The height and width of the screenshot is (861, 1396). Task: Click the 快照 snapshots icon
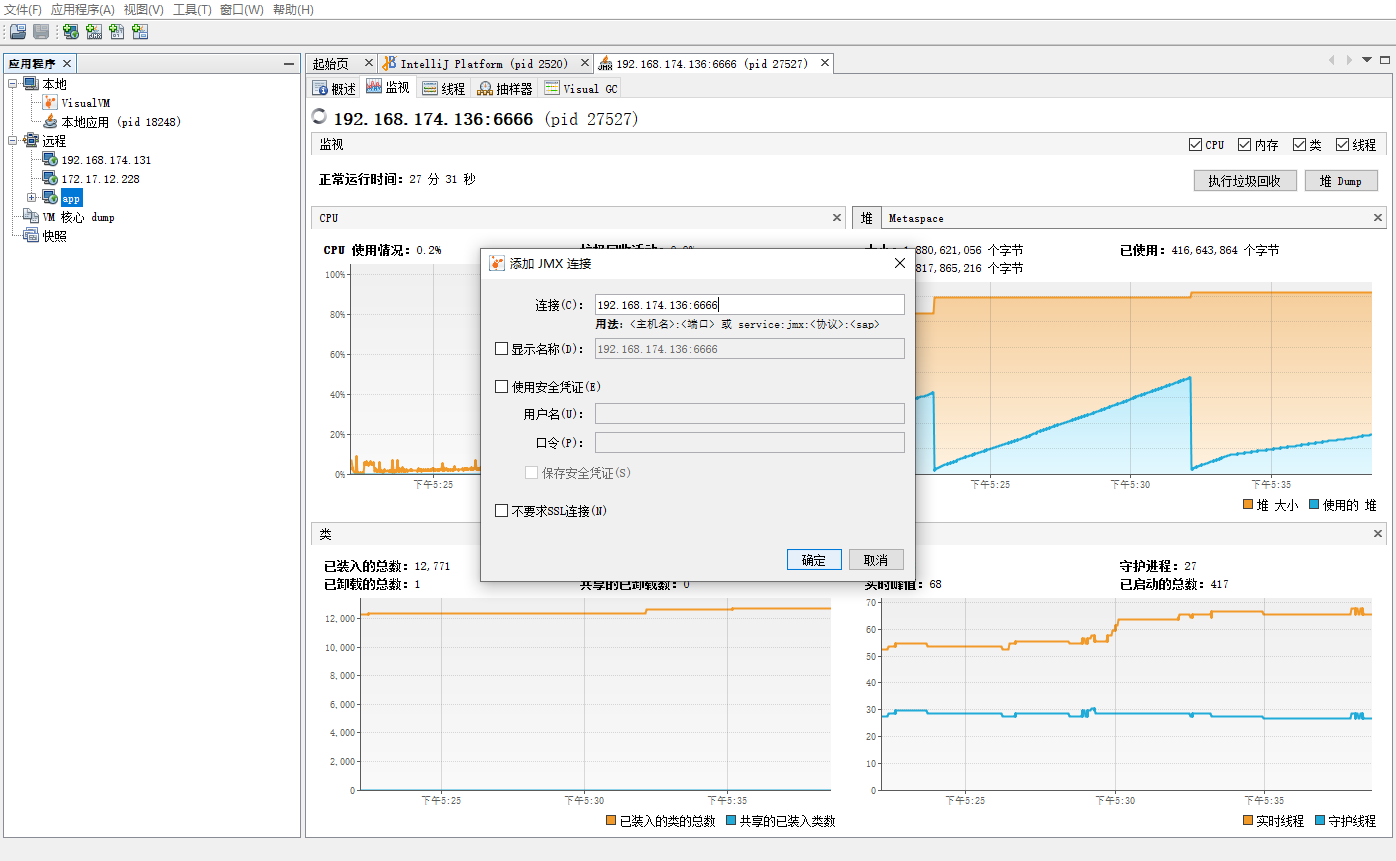[x=31, y=236]
